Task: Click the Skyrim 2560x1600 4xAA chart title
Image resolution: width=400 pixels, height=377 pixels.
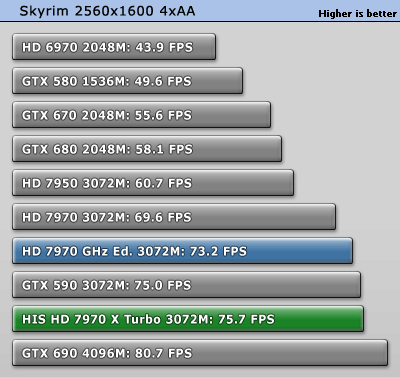Action: (107, 11)
